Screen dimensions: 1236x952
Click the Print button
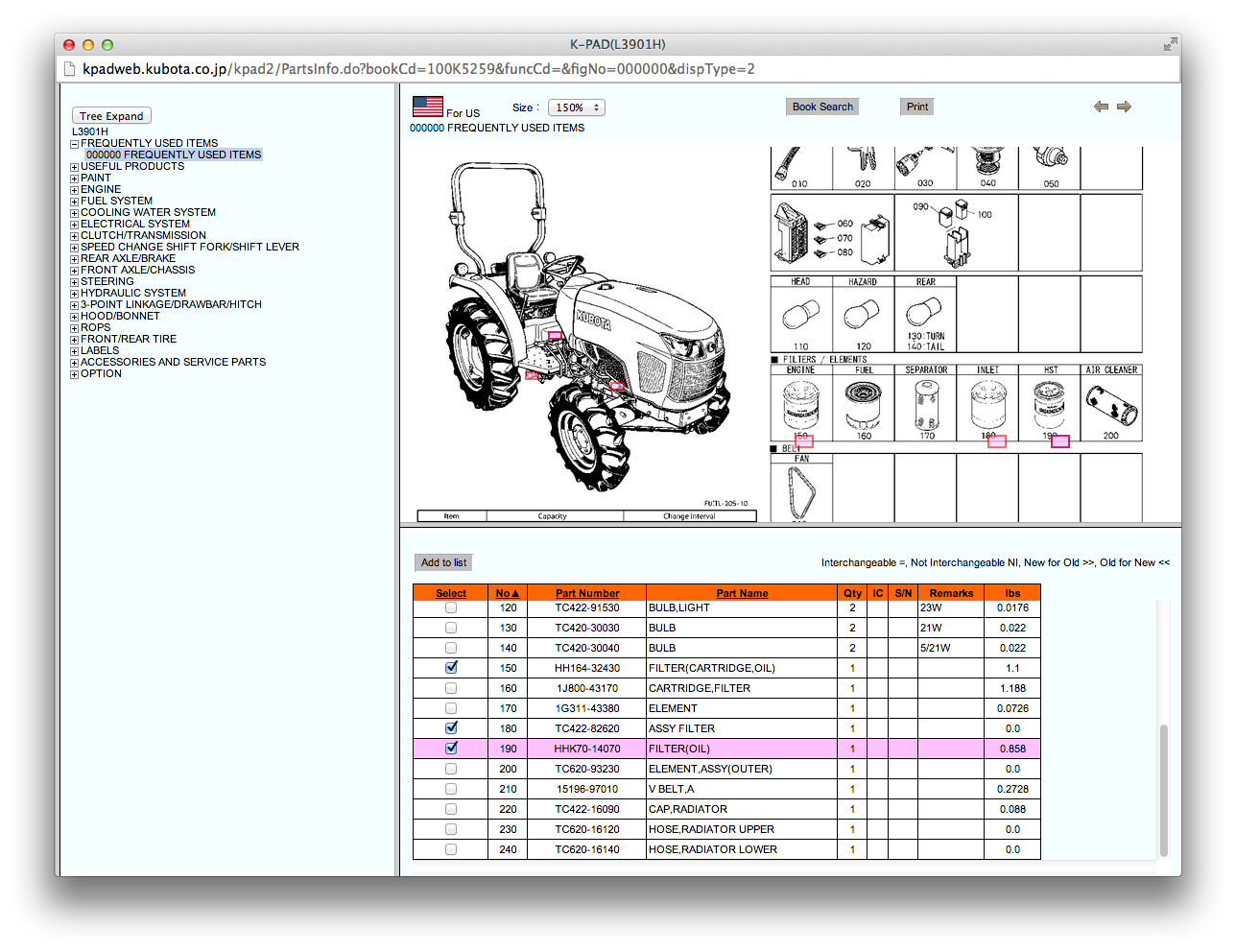(917, 107)
